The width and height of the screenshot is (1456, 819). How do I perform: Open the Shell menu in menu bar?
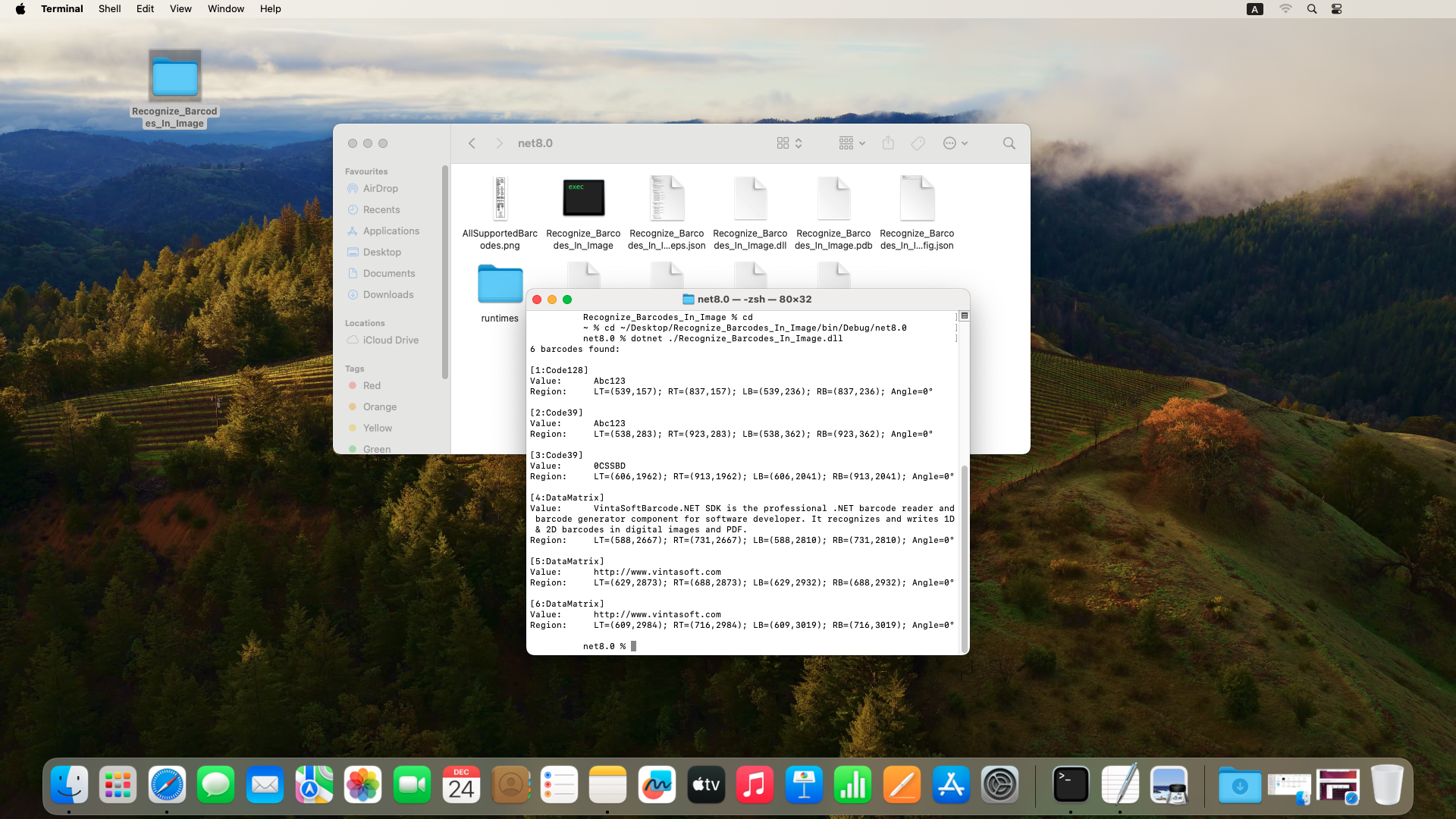(109, 9)
